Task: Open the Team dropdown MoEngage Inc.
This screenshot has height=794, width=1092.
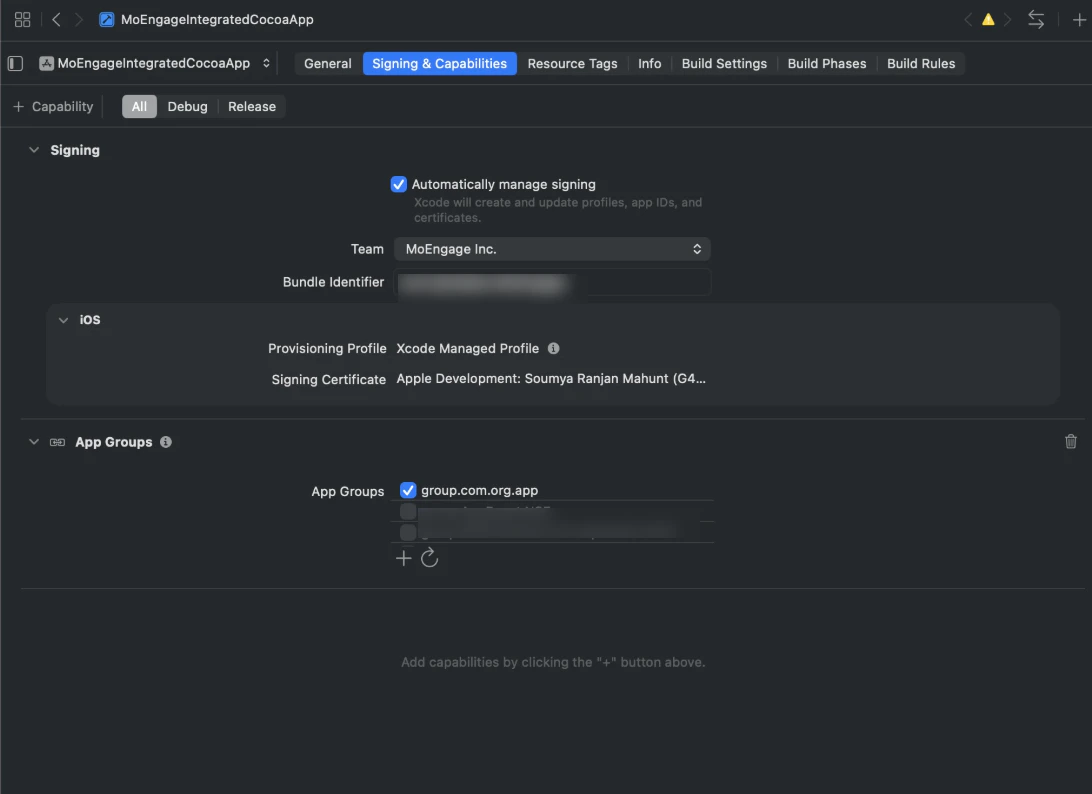Action: click(x=552, y=249)
